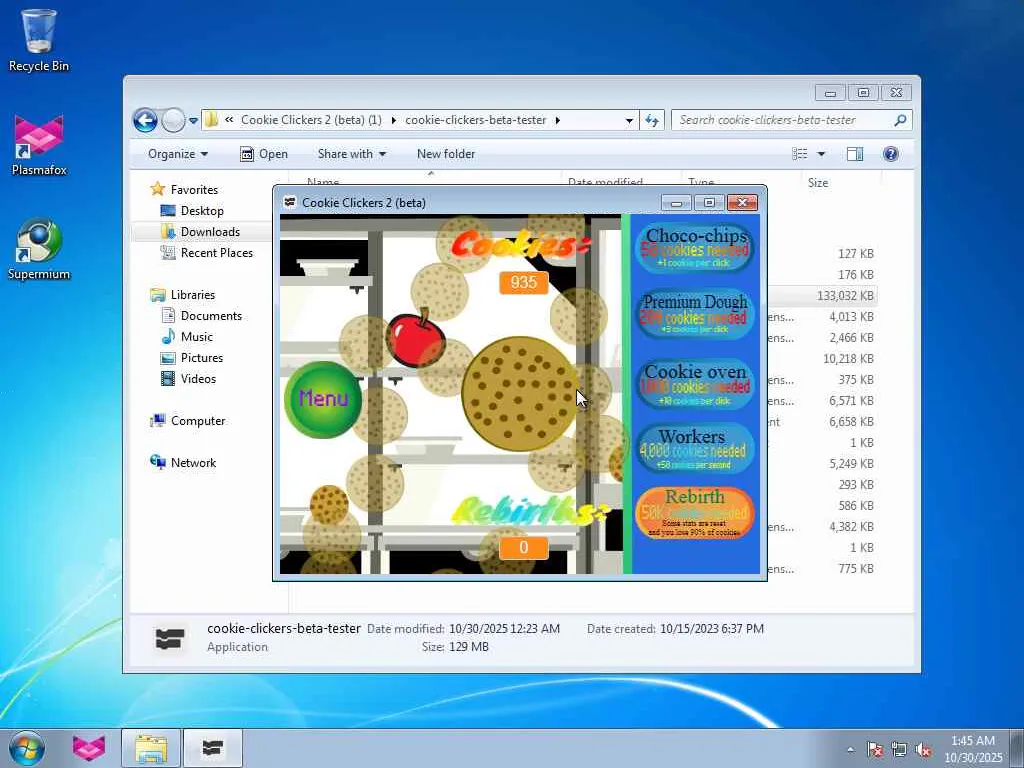Screen dimensions: 1024x768
Task: Click the details pane application icon
Action: click(170, 639)
